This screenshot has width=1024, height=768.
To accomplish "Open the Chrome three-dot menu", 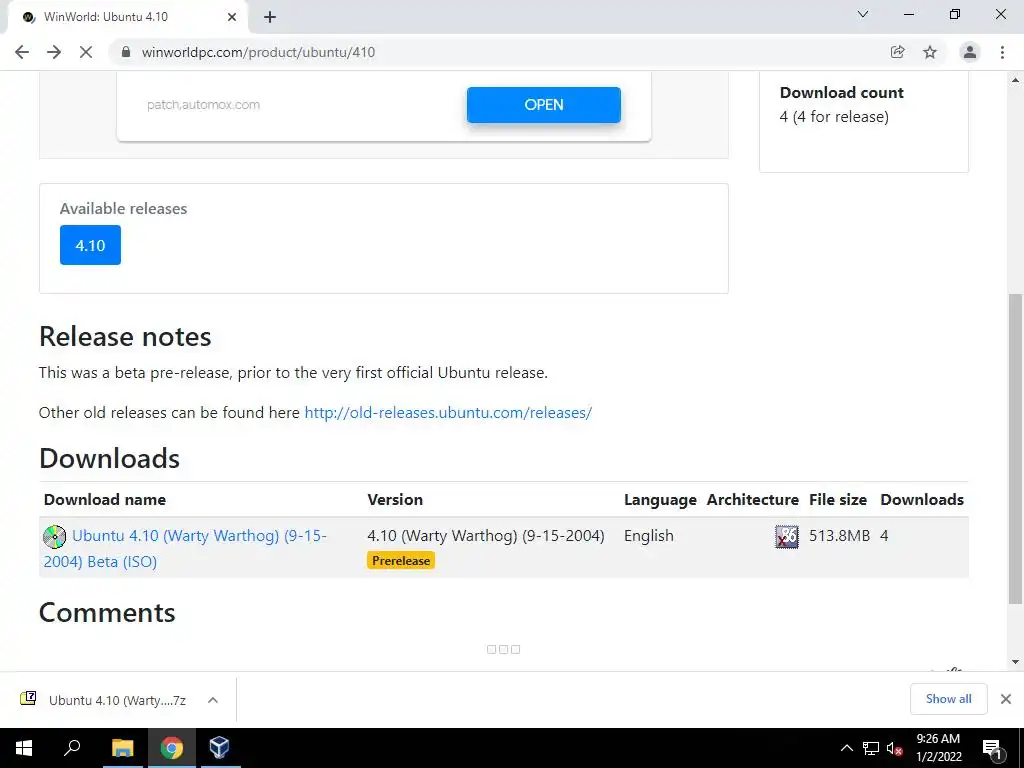I will 1002,52.
